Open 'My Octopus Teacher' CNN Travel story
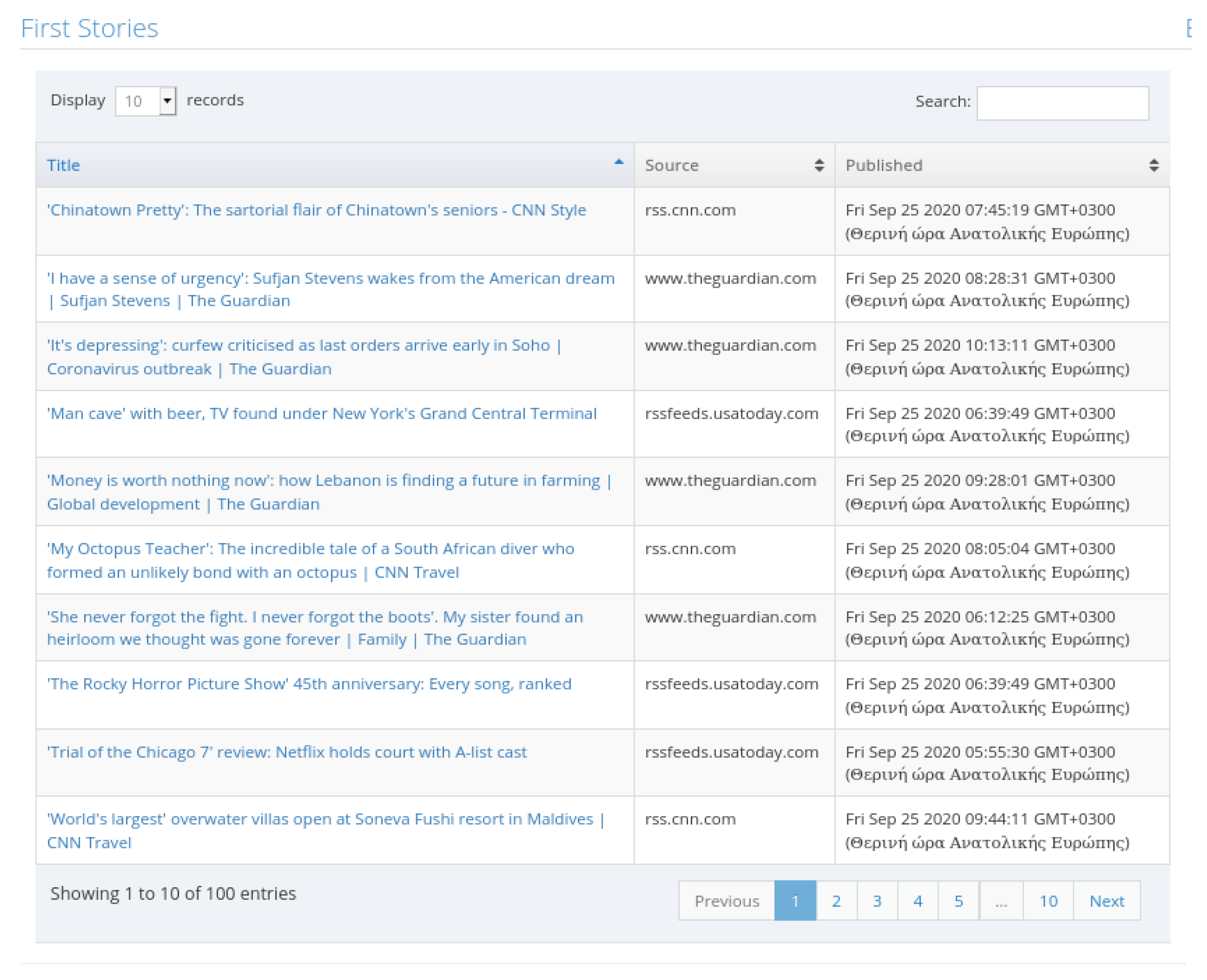The height and width of the screenshot is (980, 1207). point(310,560)
